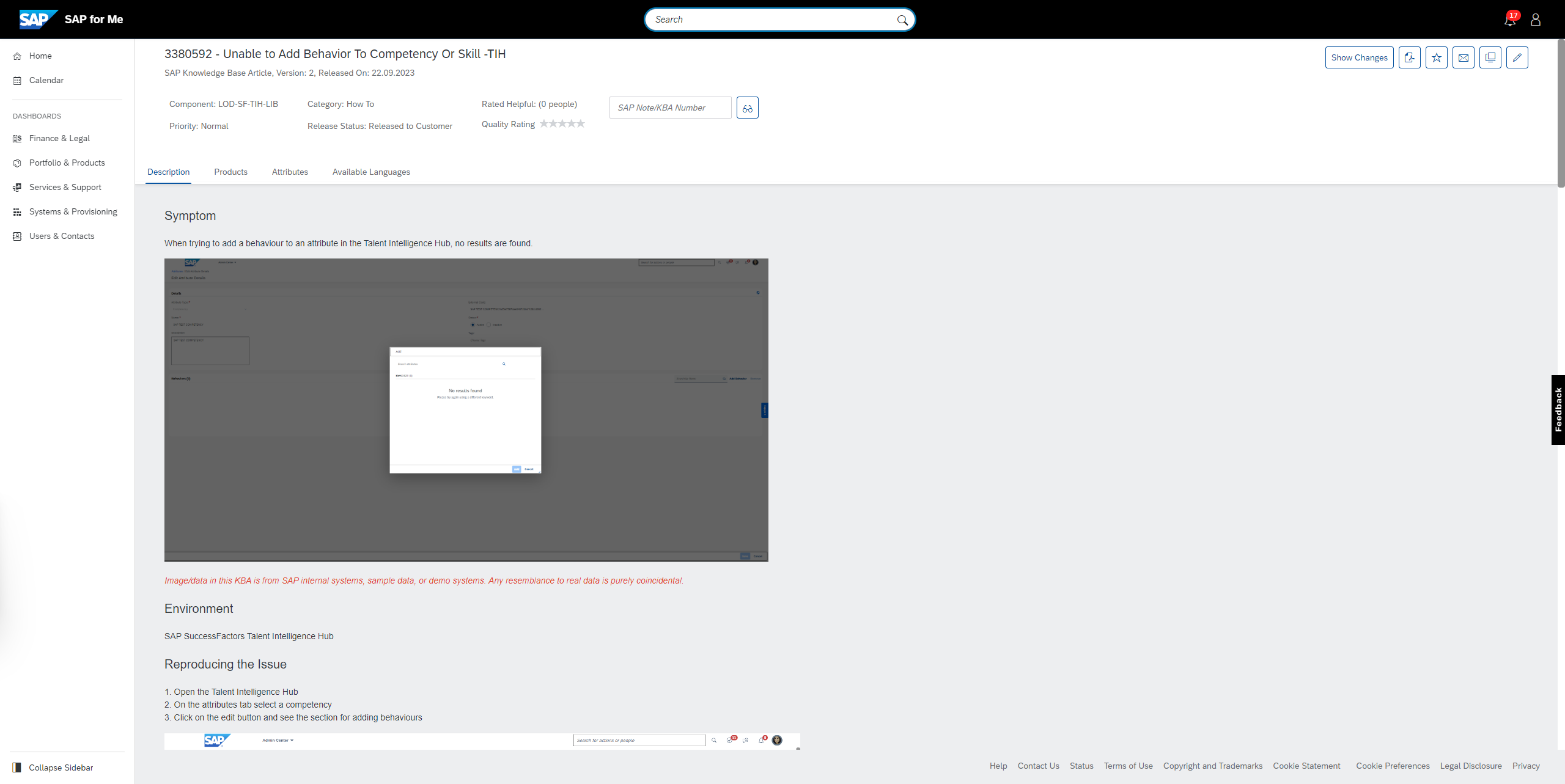Screen dimensions: 1565x784
Task: Open the Legal Disclosure footer link
Action: pyautogui.click(x=1471, y=766)
